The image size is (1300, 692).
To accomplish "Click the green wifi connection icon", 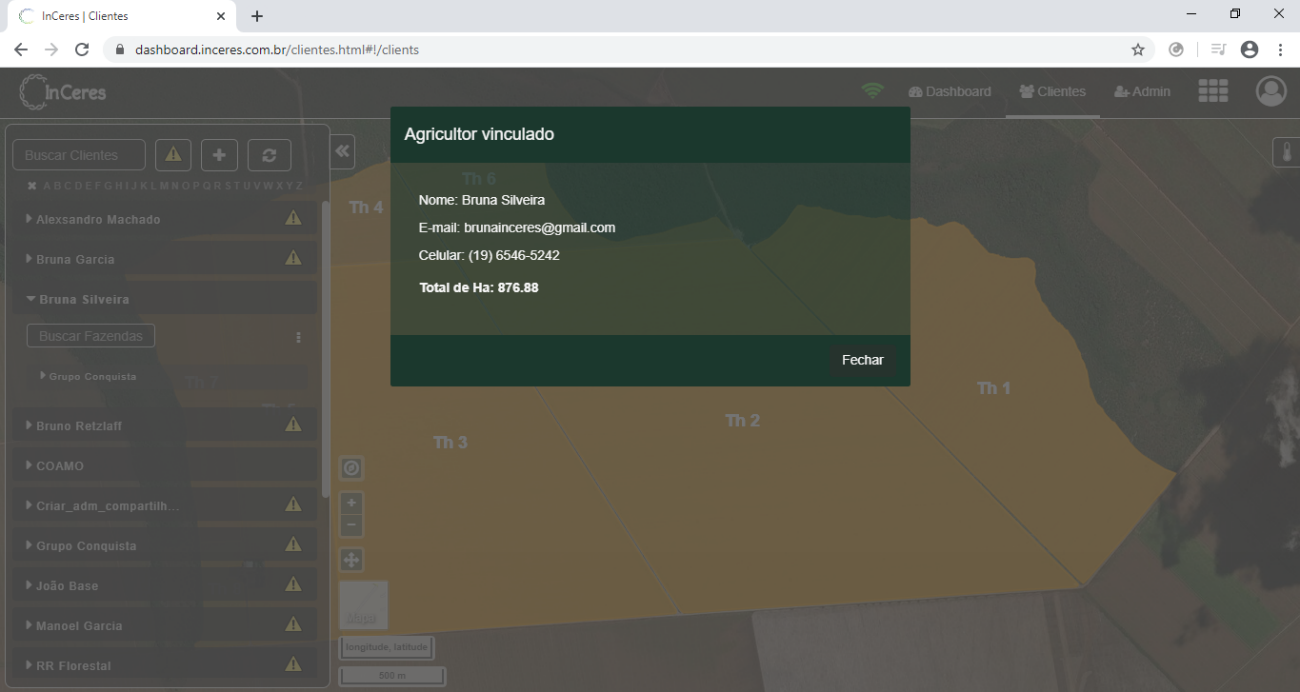I will tap(873, 91).
